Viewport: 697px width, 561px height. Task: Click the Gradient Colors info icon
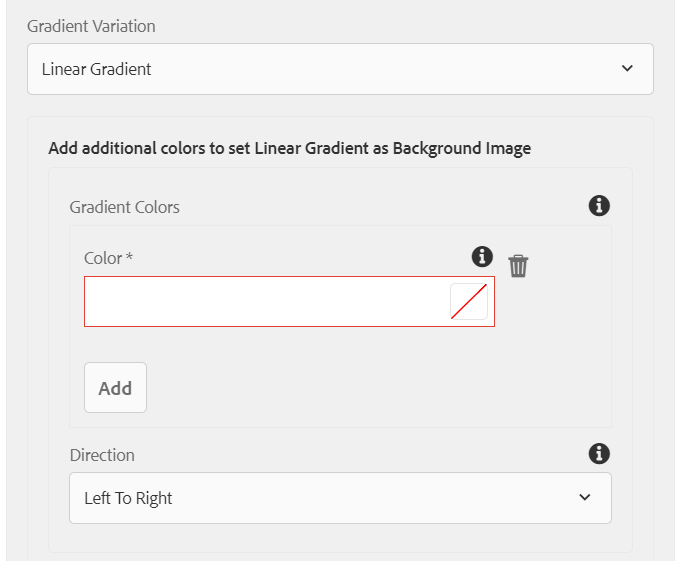pyautogui.click(x=599, y=206)
